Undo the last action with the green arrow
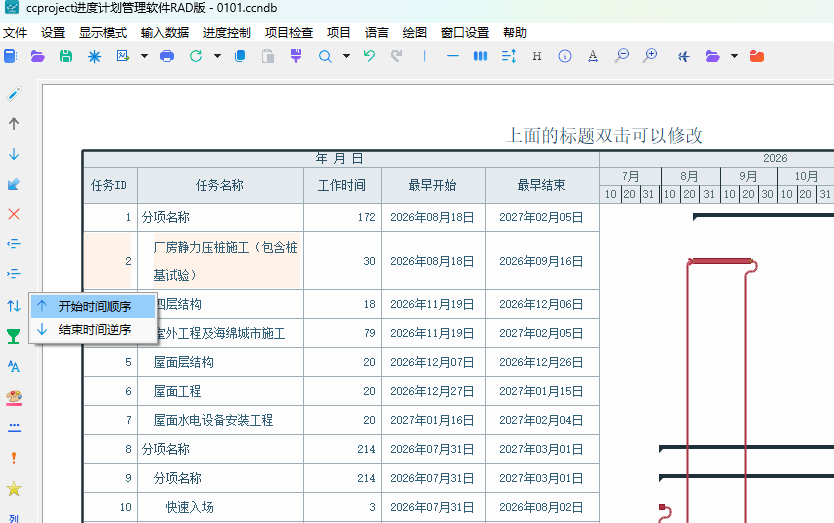 369,56
